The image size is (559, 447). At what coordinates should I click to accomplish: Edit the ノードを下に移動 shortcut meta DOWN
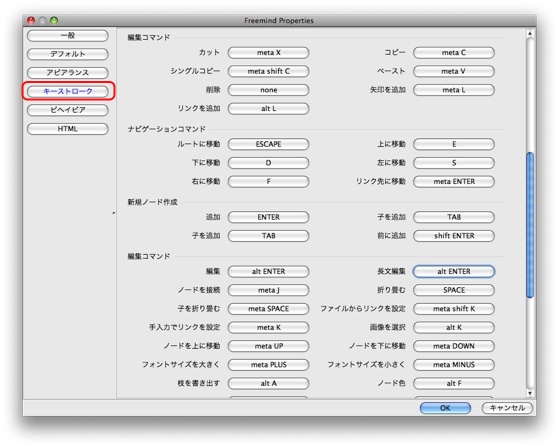(x=454, y=346)
